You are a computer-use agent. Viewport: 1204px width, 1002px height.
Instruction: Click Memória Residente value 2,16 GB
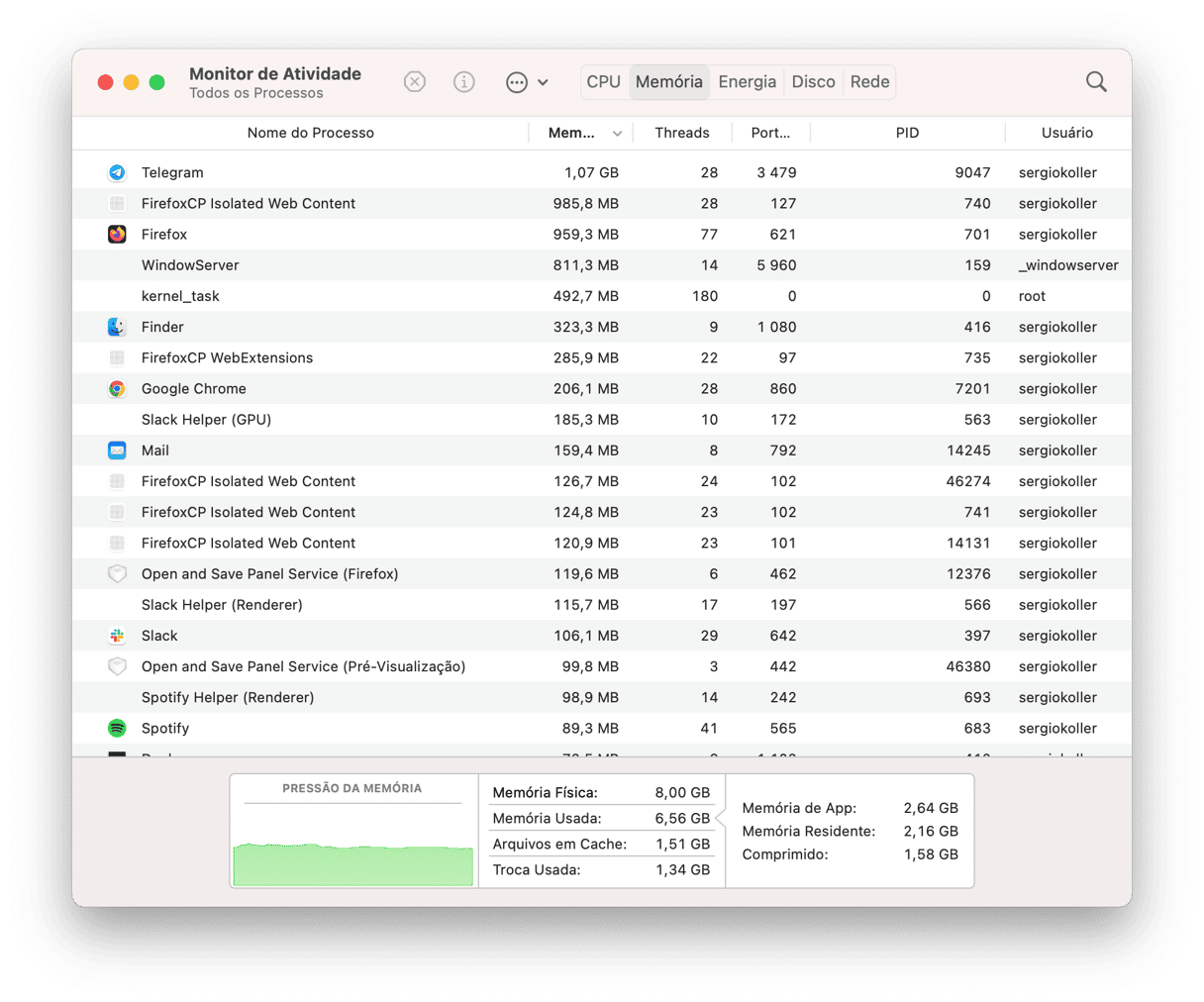931,832
